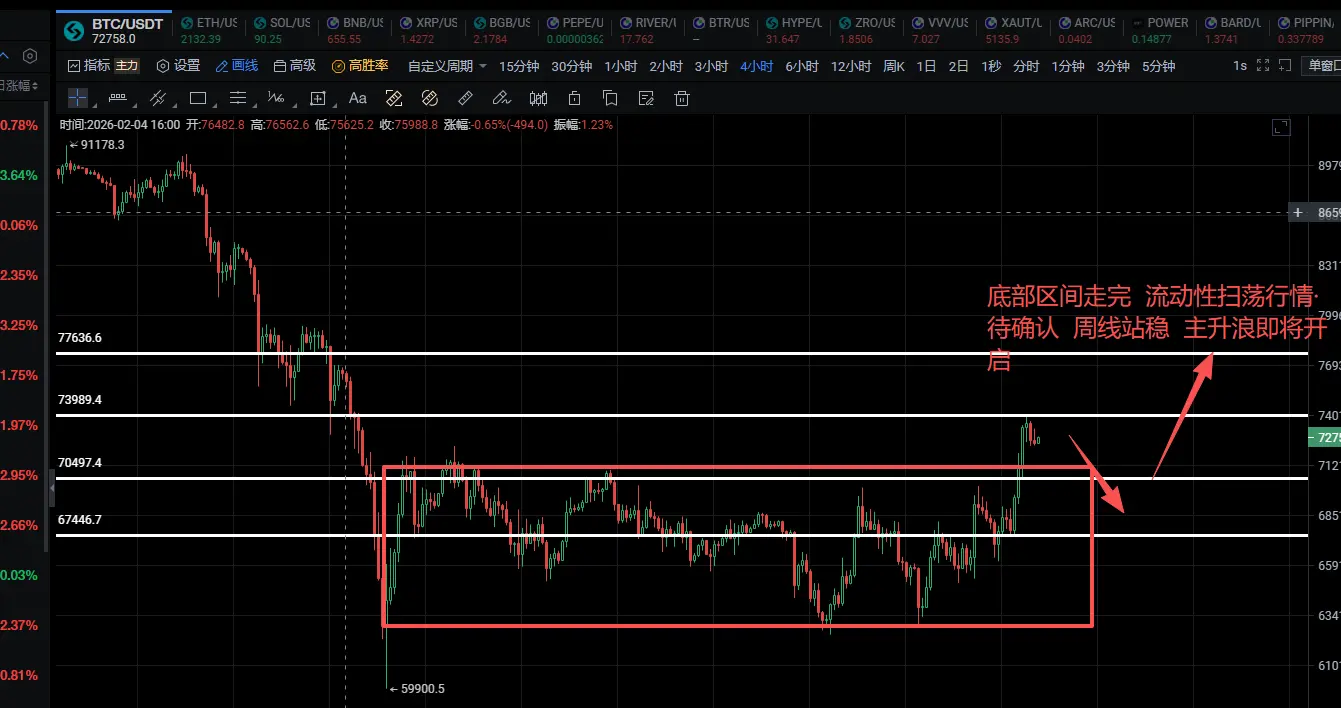Image resolution: width=1341 pixels, height=708 pixels.
Task: Switch to 1日 daily timeframe
Action: coord(927,66)
